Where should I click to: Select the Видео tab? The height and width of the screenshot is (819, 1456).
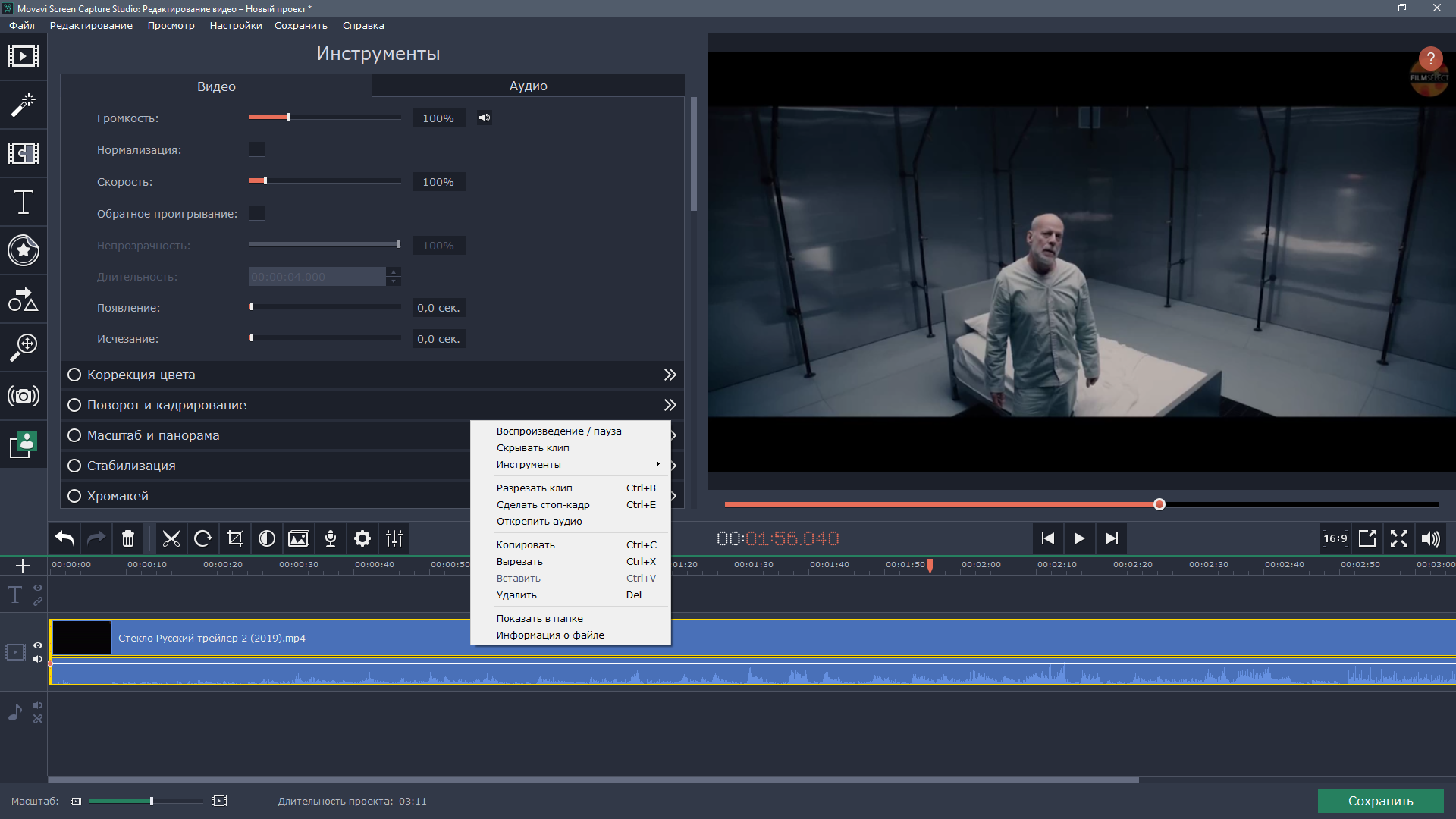click(216, 86)
